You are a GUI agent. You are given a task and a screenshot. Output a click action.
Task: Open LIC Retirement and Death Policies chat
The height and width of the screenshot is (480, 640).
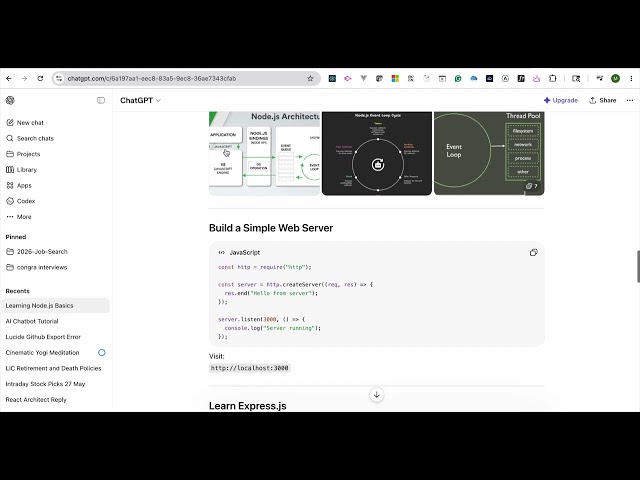(x=53, y=368)
